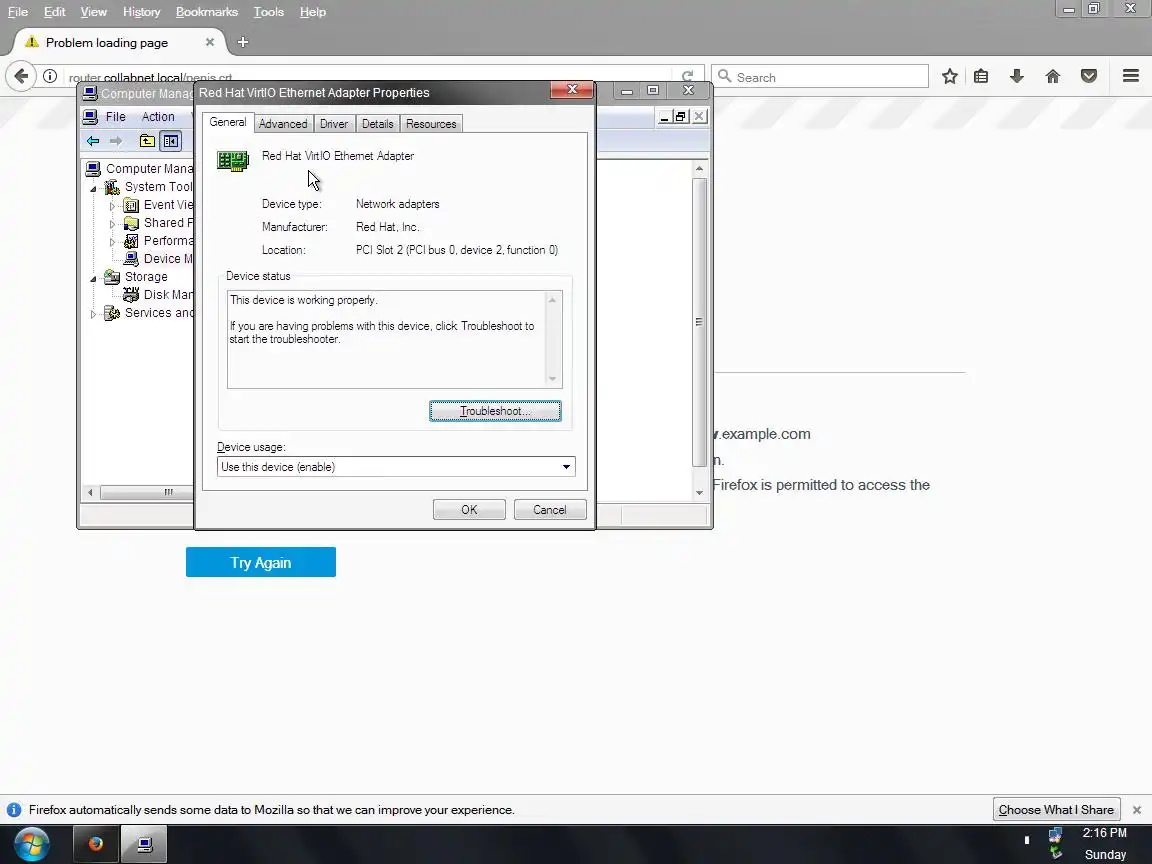The width and height of the screenshot is (1152, 864).
Task: Click info icon in notification bar
Action: [14, 810]
